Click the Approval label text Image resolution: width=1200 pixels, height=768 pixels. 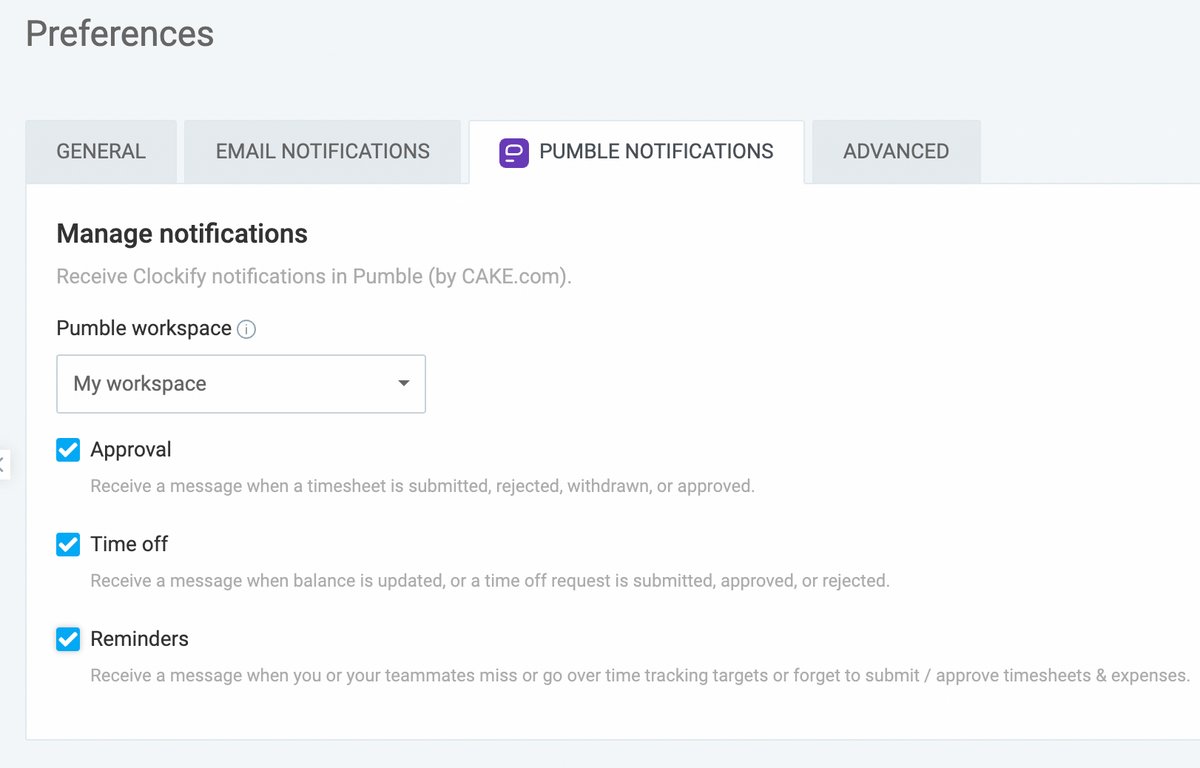(x=131, y=450)
